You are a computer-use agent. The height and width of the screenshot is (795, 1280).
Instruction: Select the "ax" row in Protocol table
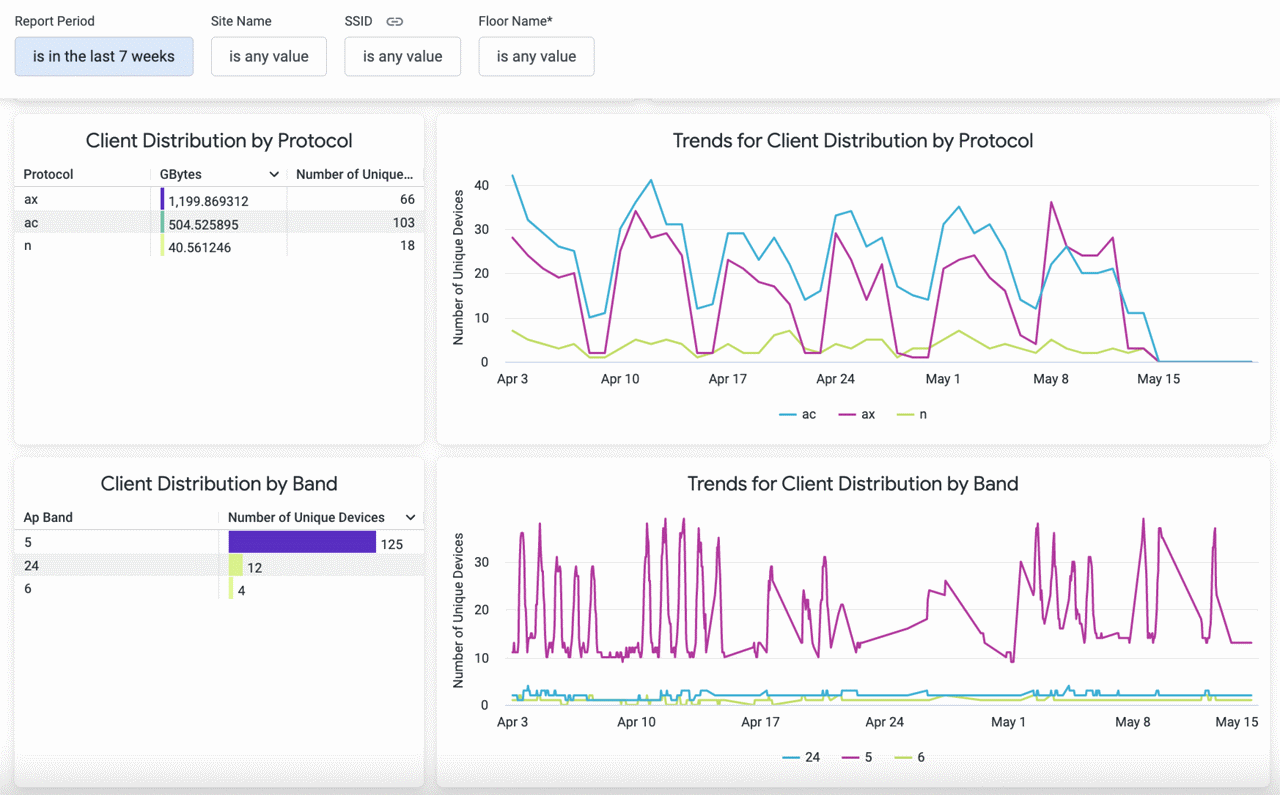pyautogui.click(x=120, y=199)
